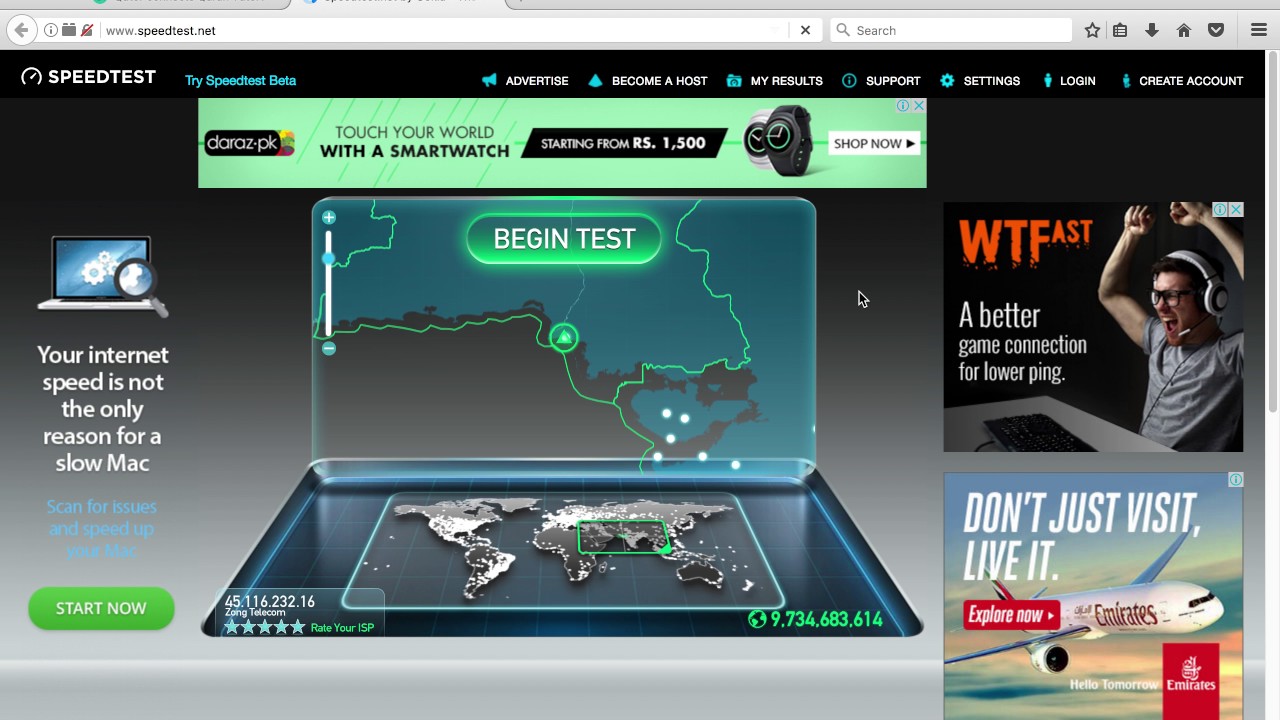Open Speedtest Settings
This screenshot has height=720, width=1280.
coord(980,81)
